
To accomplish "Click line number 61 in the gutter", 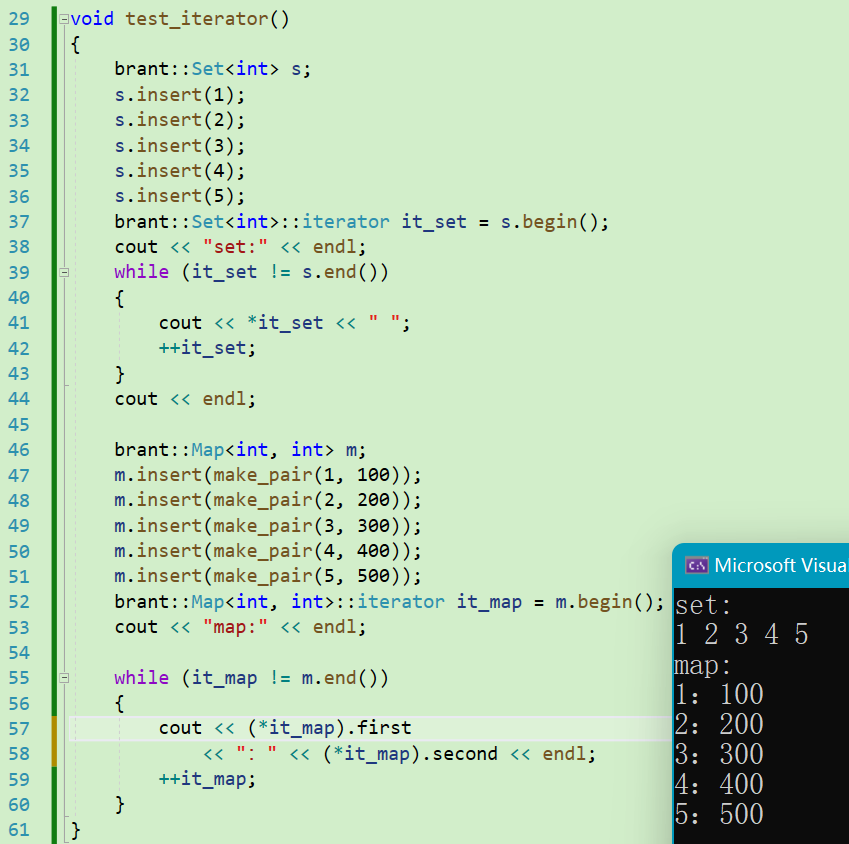I will (19, 830).
